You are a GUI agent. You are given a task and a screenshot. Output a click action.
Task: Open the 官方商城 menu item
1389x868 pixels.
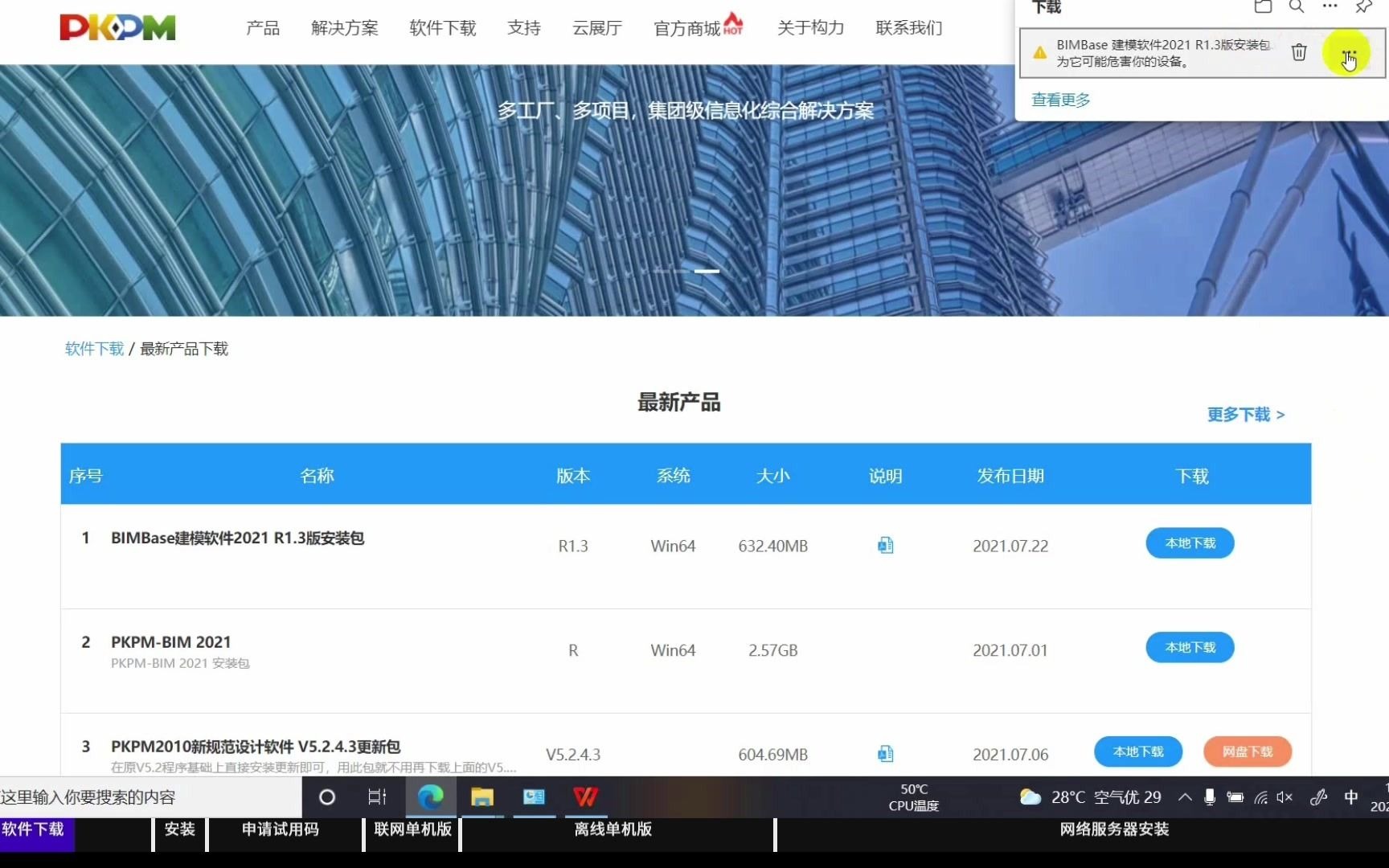tap(687, 29)
